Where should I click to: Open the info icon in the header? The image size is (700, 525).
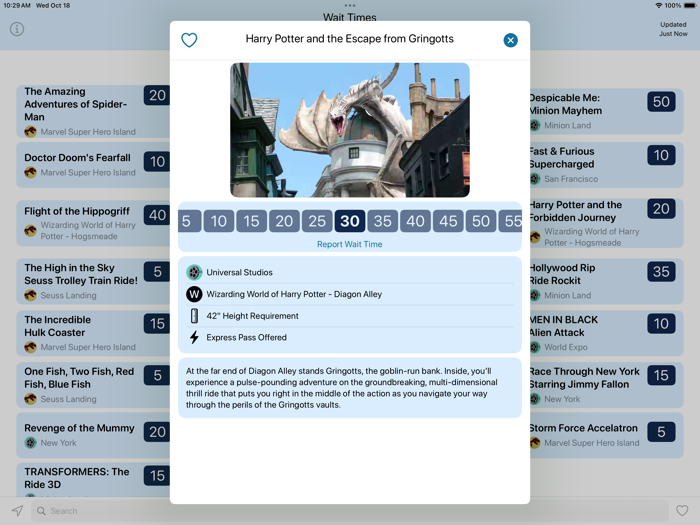(x=17, y=29)
